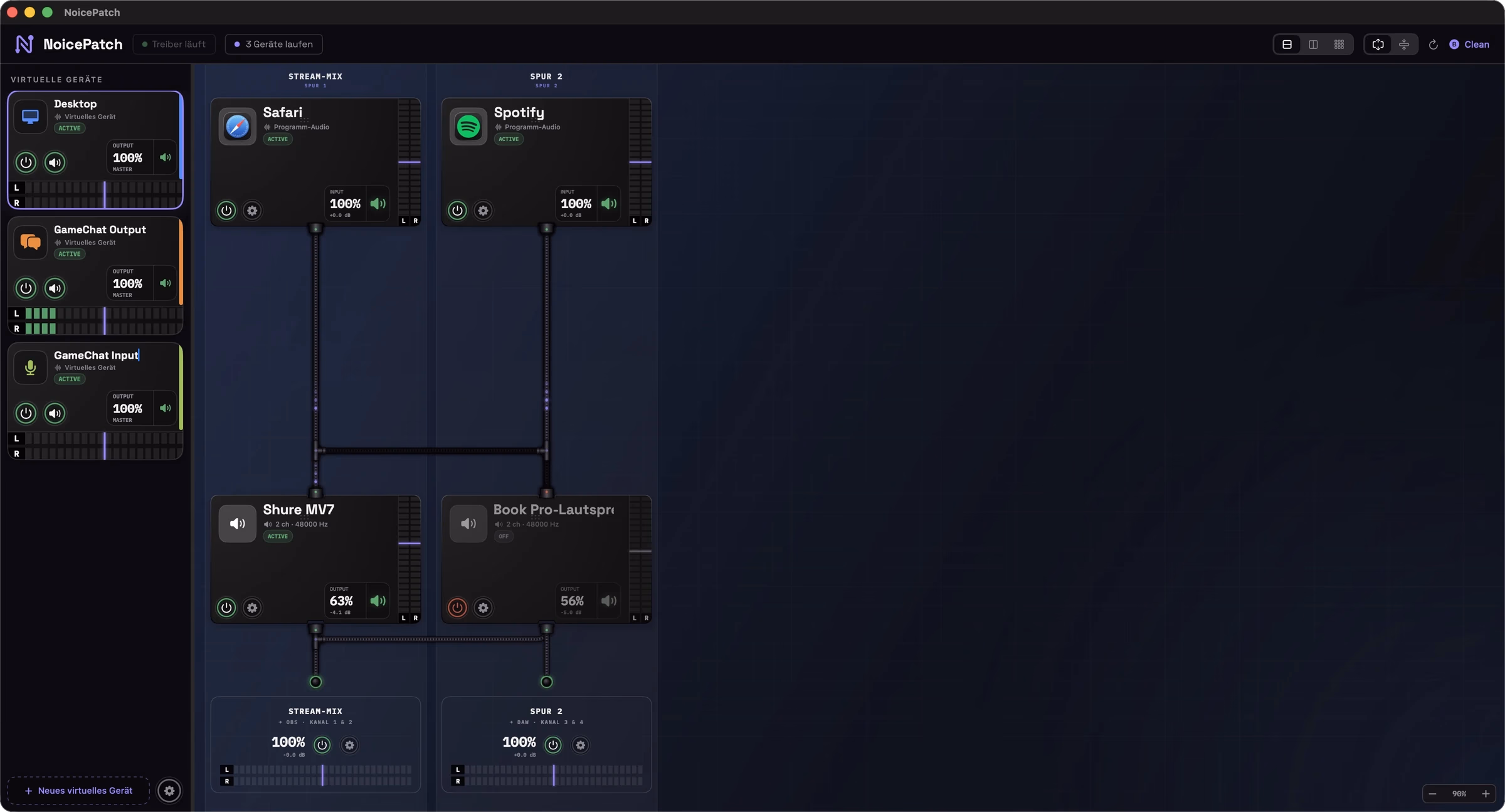The image size is (1505, 812).
Task: Unmute the Book Pro-Lautsprecher output volume
Action: (x=609, y=601)
